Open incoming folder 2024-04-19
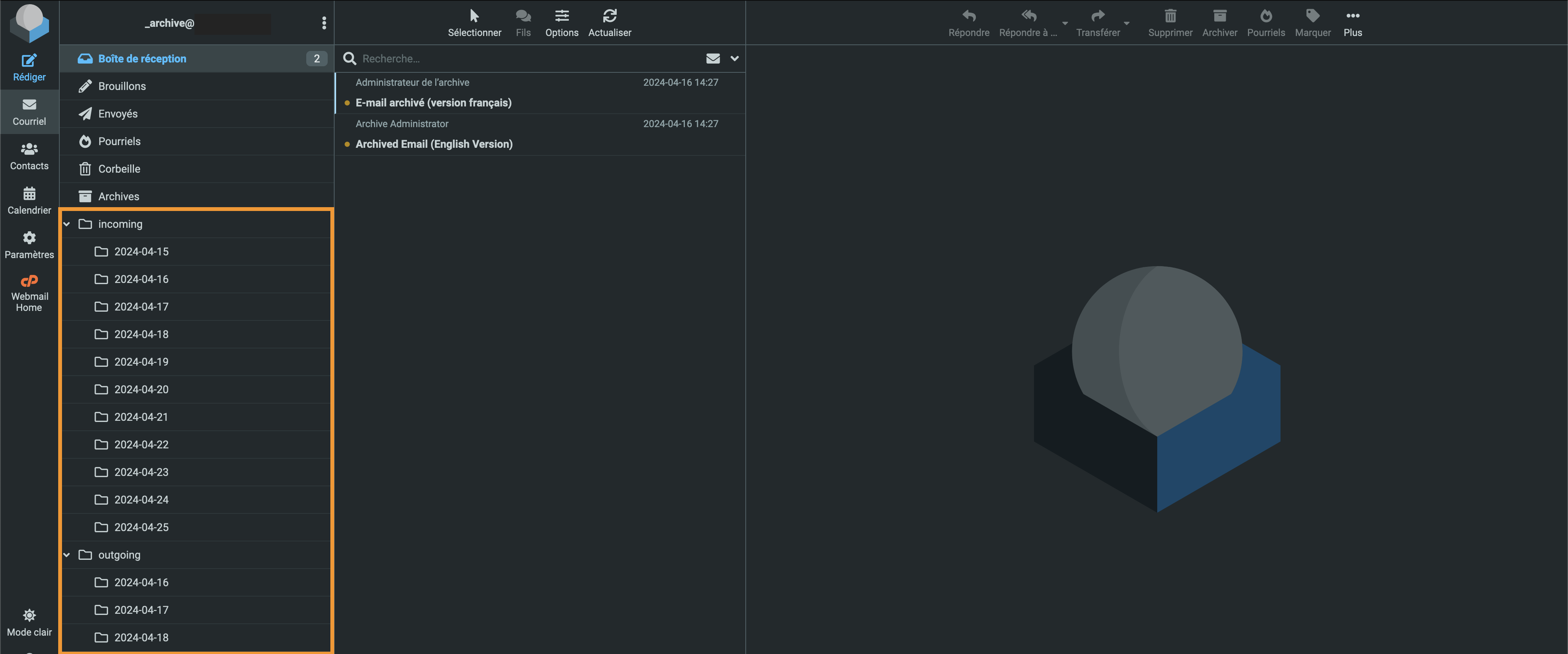Screen dimensions: 1568x654 [197, 362]
